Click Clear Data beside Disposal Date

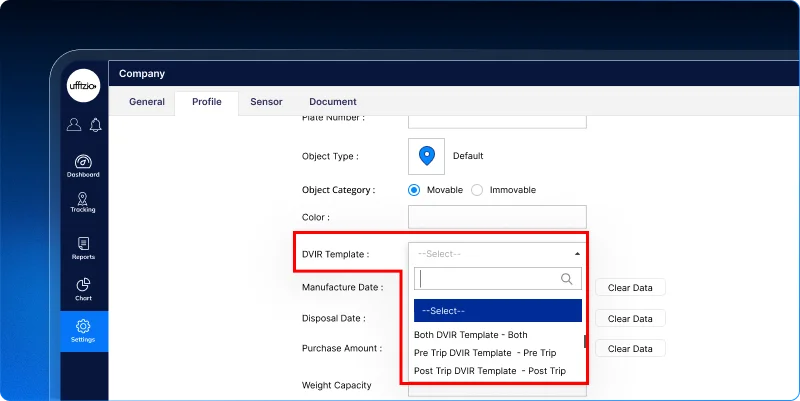pos(630,318)
